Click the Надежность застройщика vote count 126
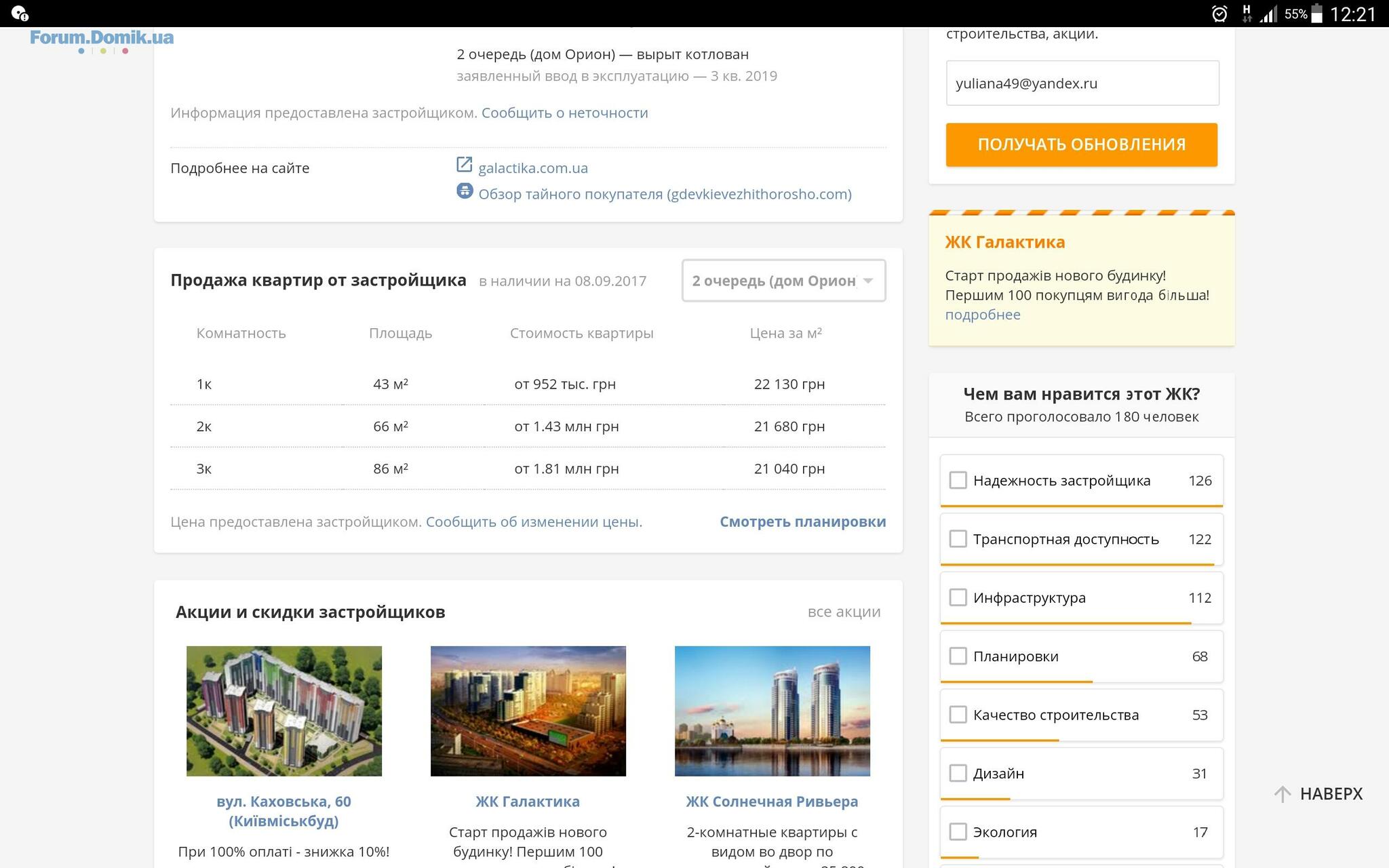The image size is (1389, 868). [x=1200, y=480]
